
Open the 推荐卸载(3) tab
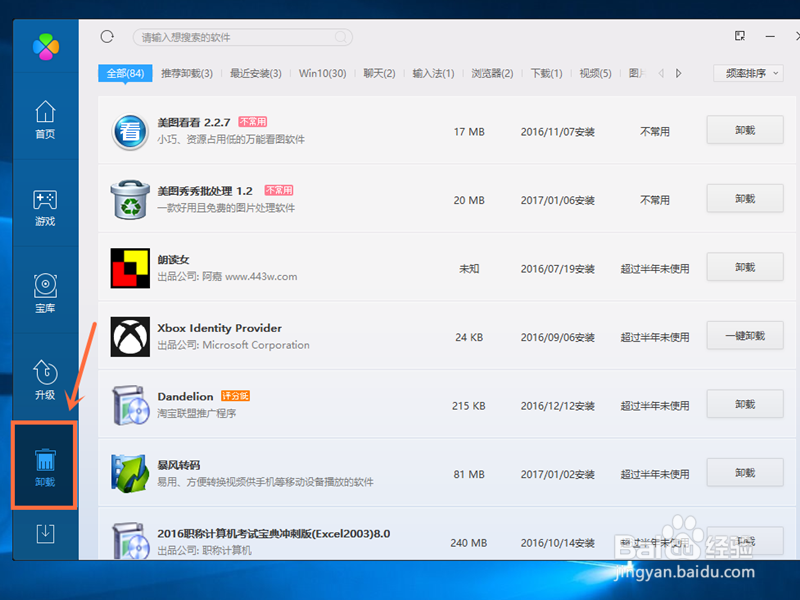(x=189, y=73)
